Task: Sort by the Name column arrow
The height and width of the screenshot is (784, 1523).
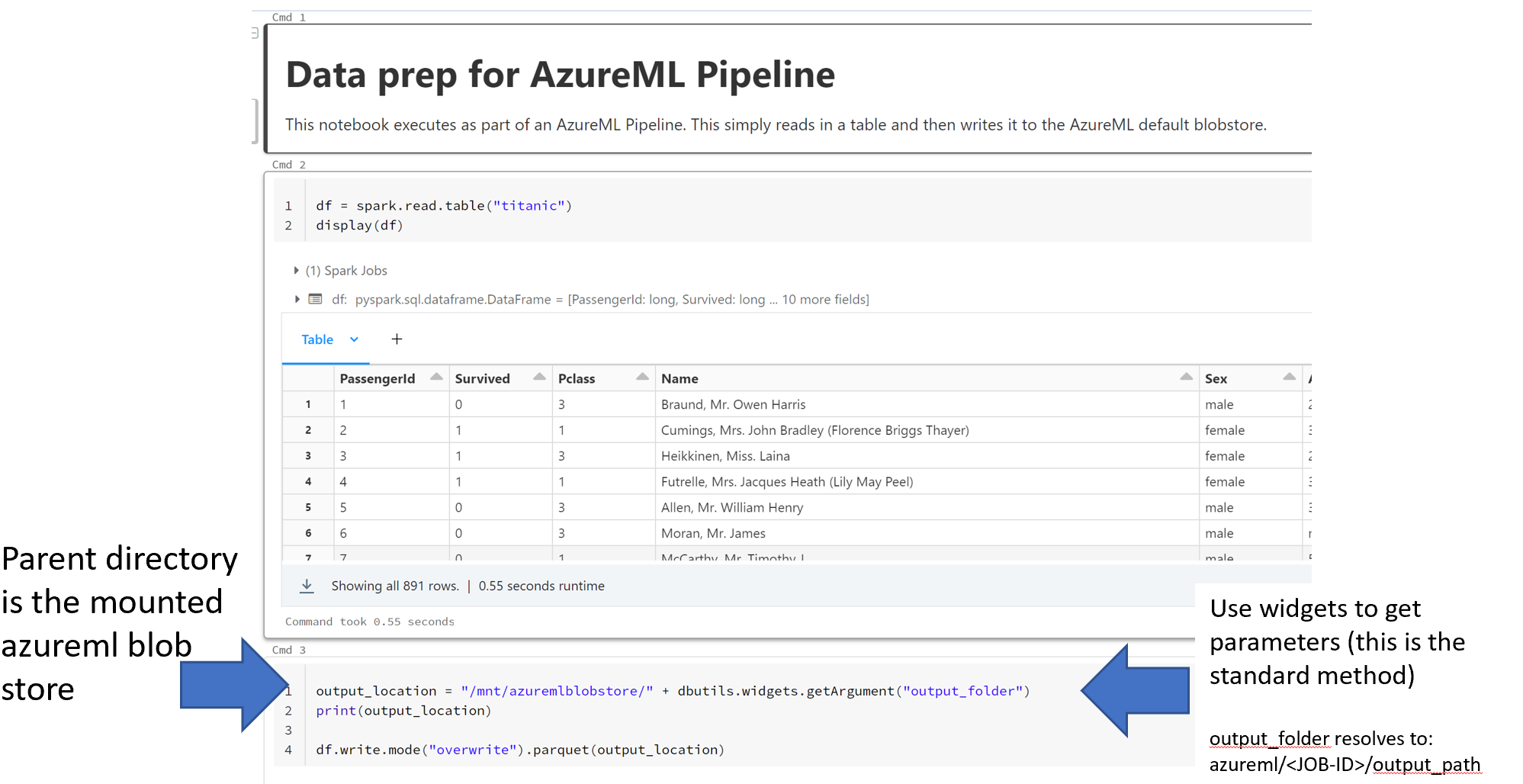Action: (x=1186, y=377)
